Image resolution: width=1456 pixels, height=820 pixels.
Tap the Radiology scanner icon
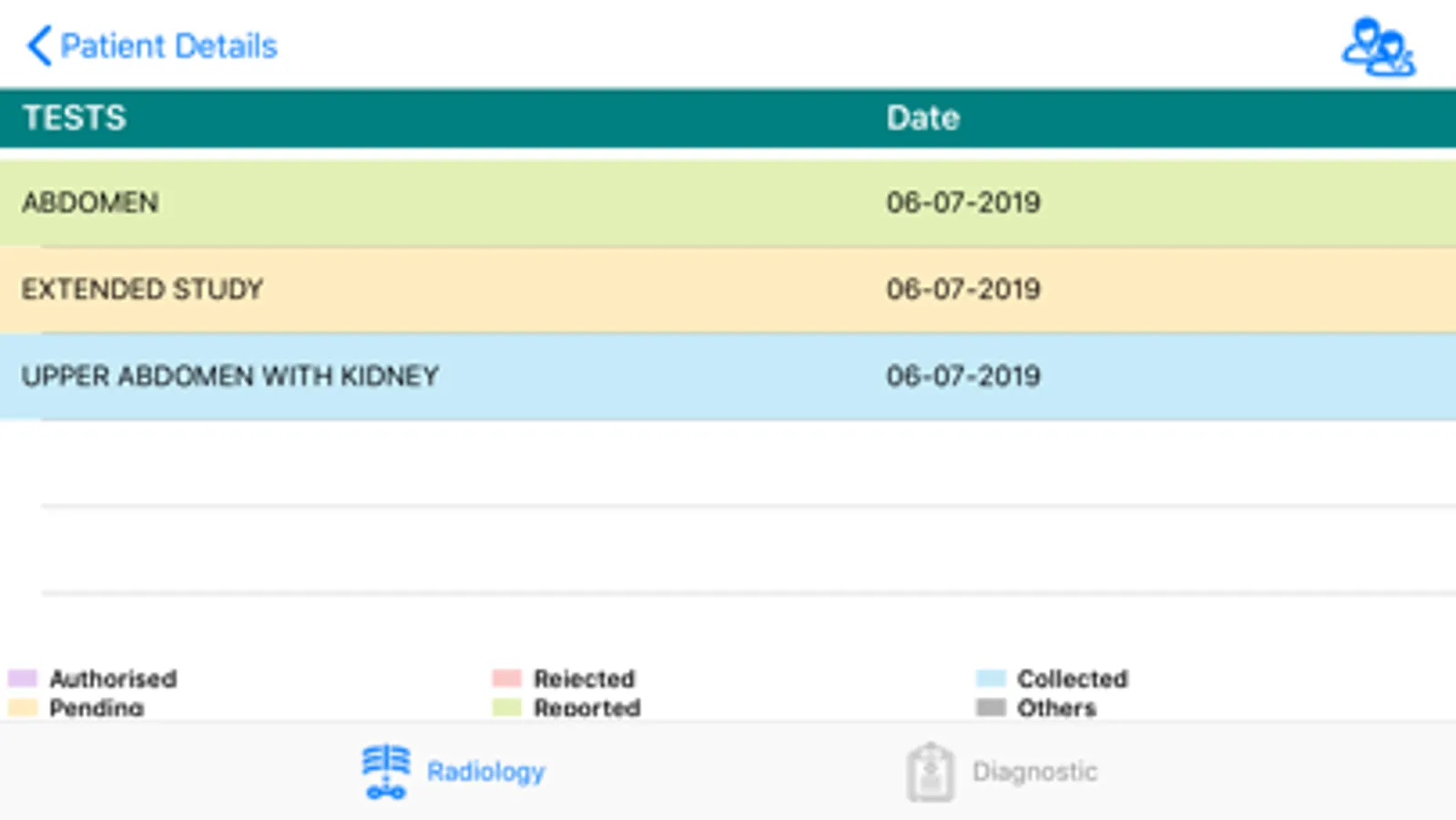click(386, 772)
